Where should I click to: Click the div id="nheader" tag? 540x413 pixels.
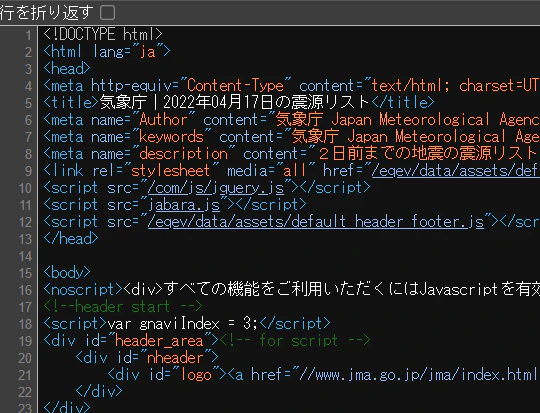(147, 358)
